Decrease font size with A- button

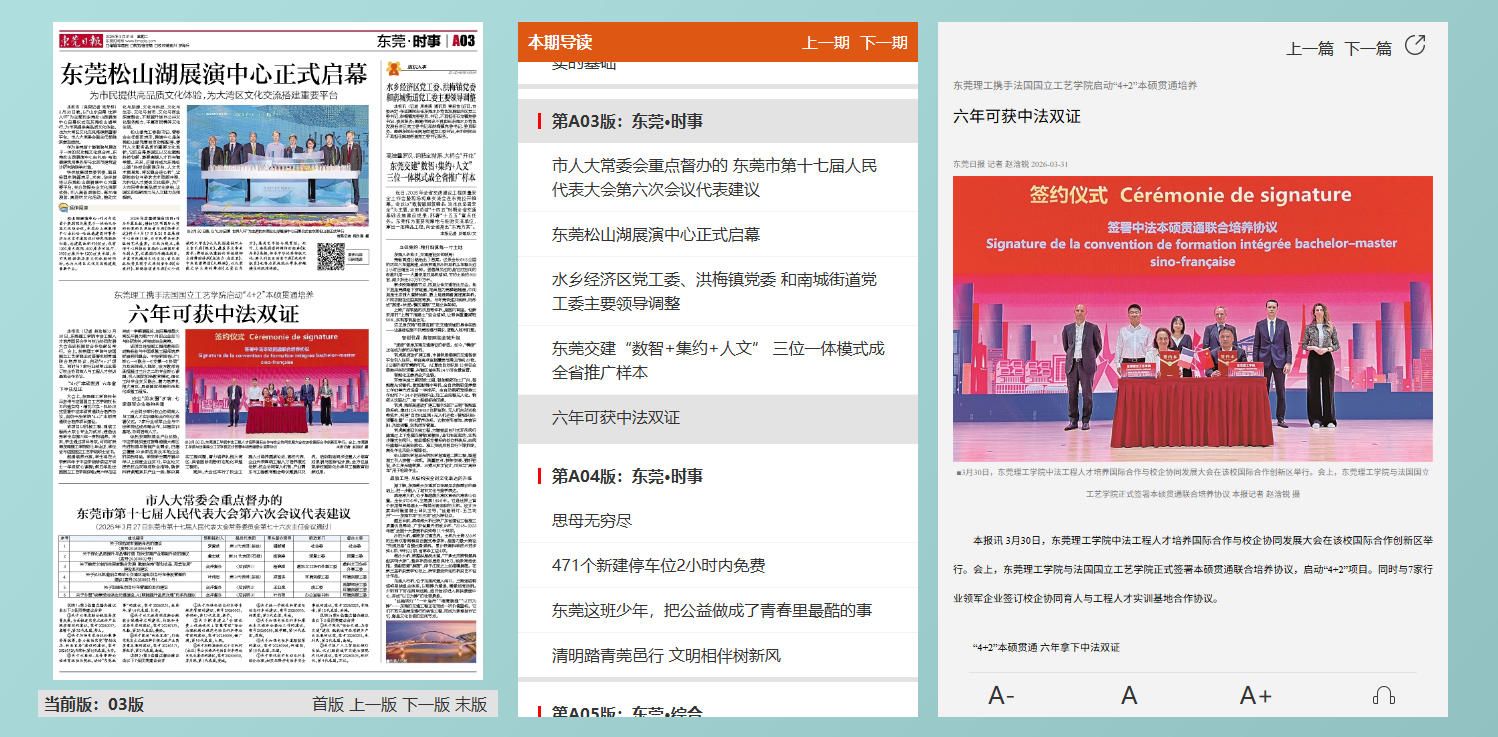pos(1001,695)
